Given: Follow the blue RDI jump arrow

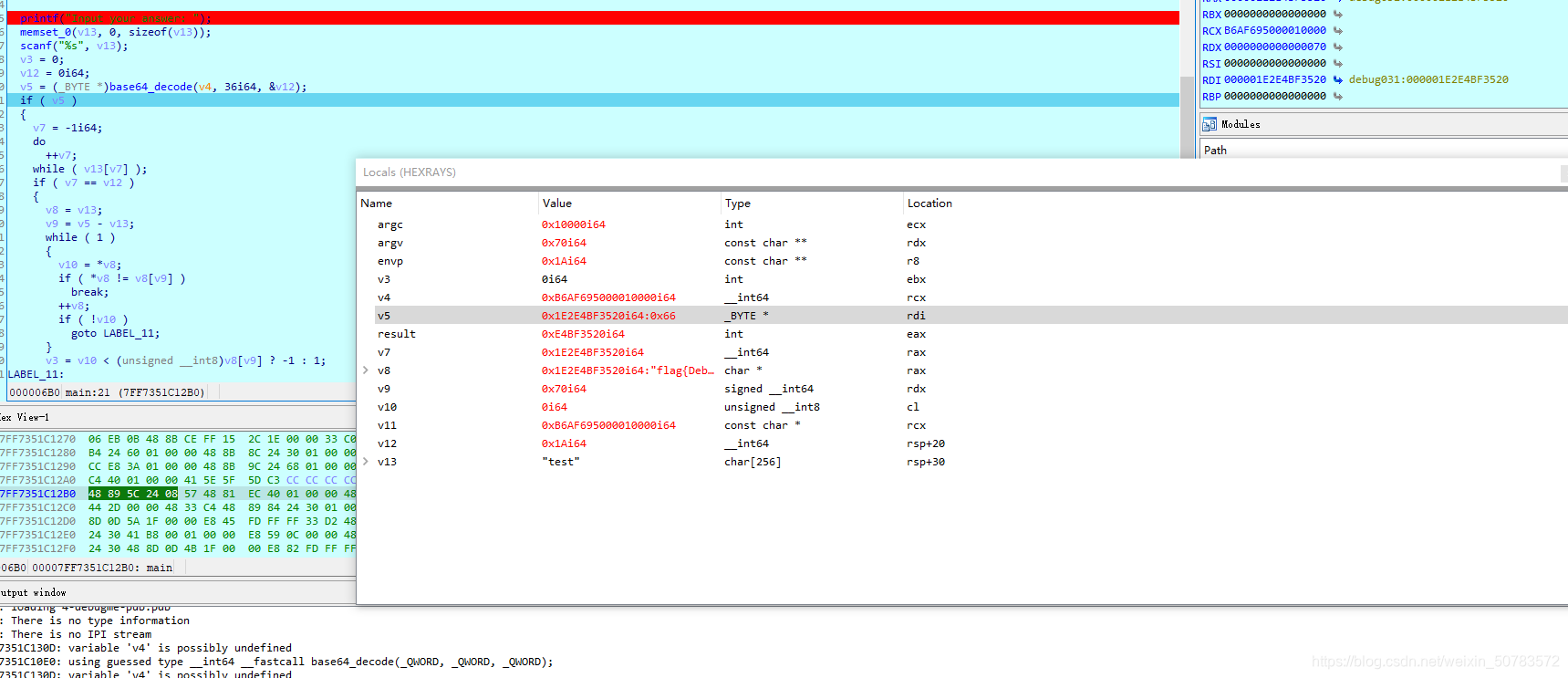Looking at the screenshot, I should [1337, 79].
